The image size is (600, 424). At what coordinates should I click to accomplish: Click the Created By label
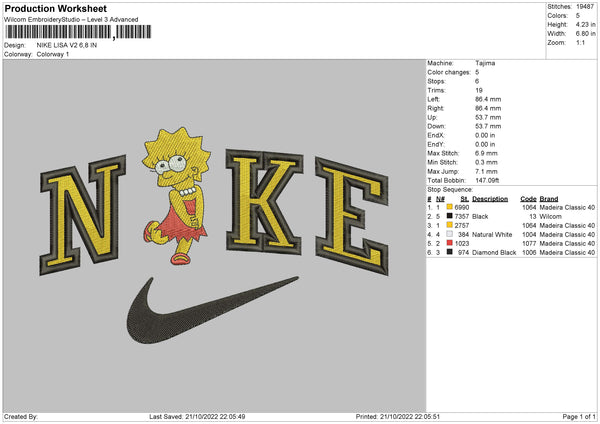[x=21, y=417]
